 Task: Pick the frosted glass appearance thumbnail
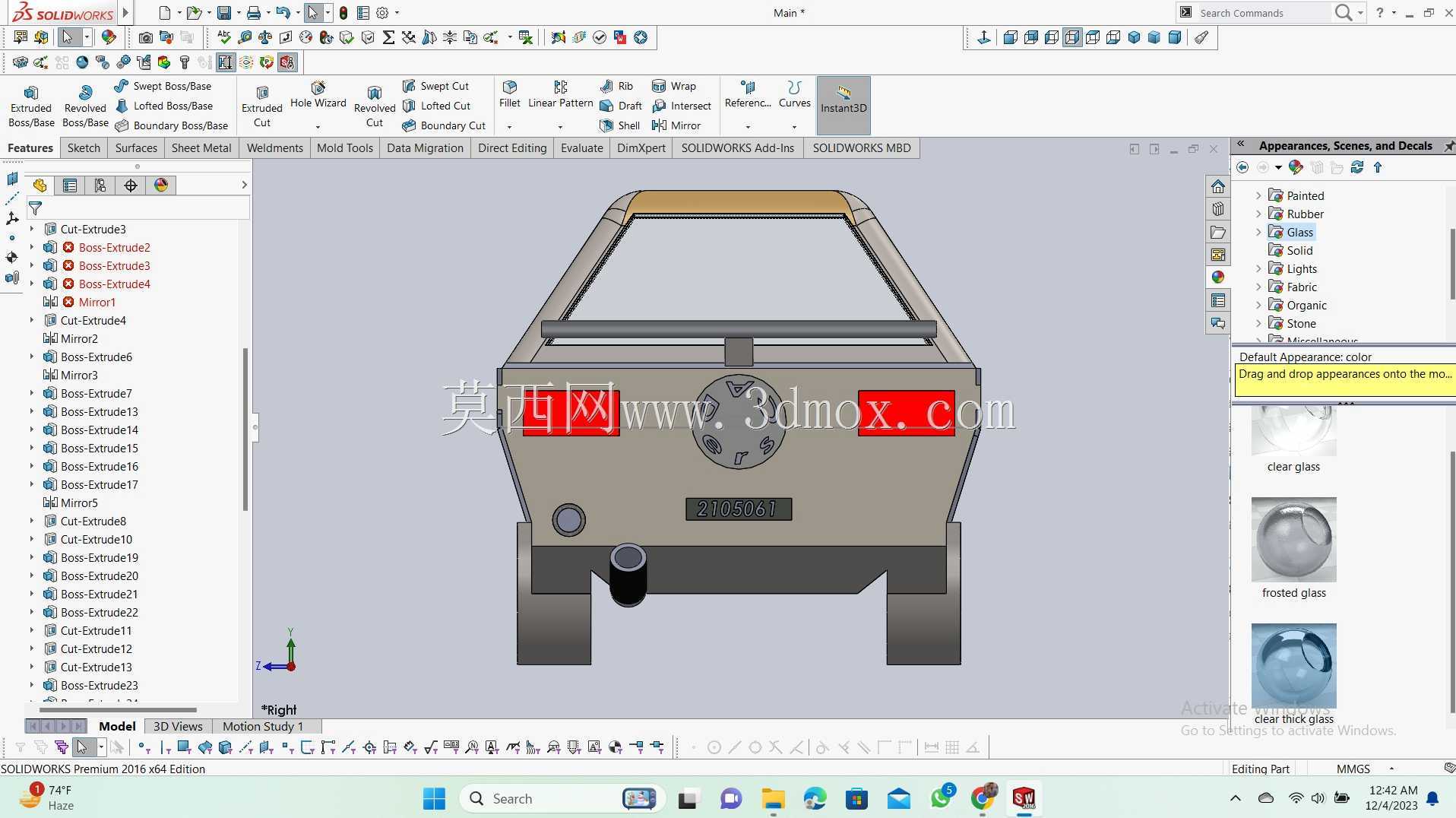(x=1293, y=540)
